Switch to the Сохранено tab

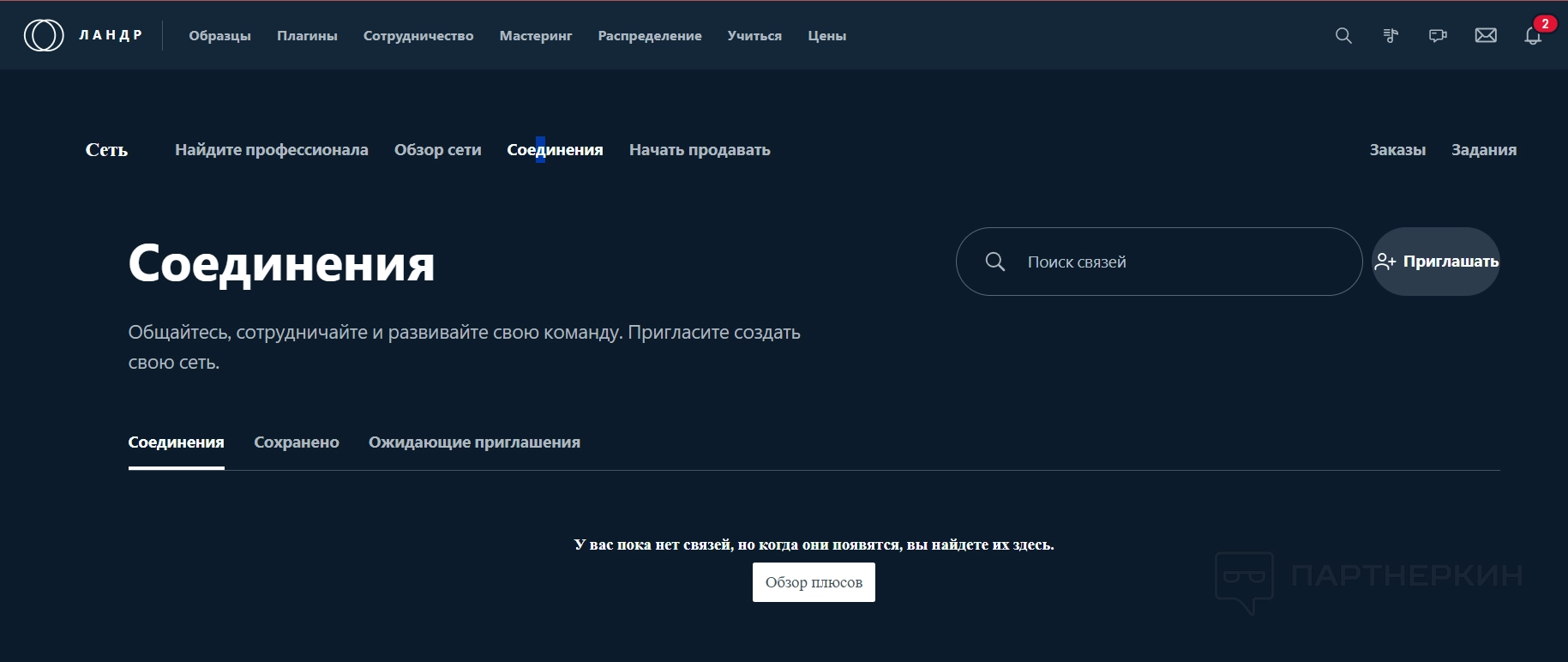[297, 442]
